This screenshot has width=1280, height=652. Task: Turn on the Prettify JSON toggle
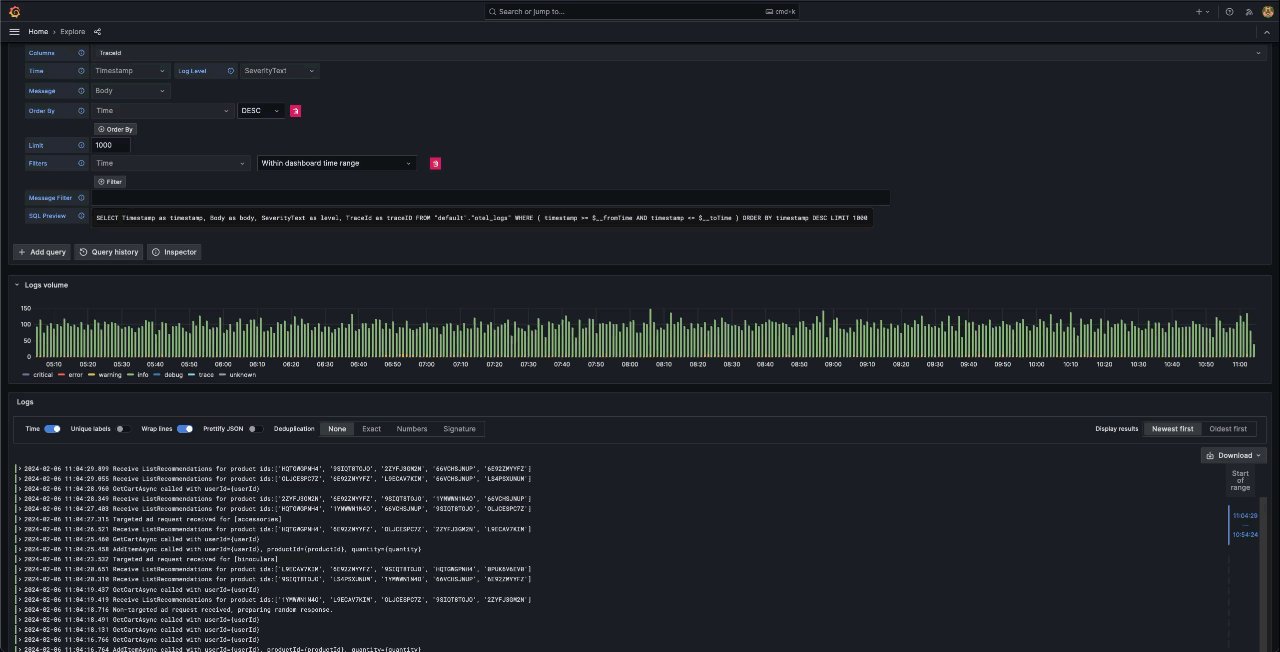(x=255, y=429)
